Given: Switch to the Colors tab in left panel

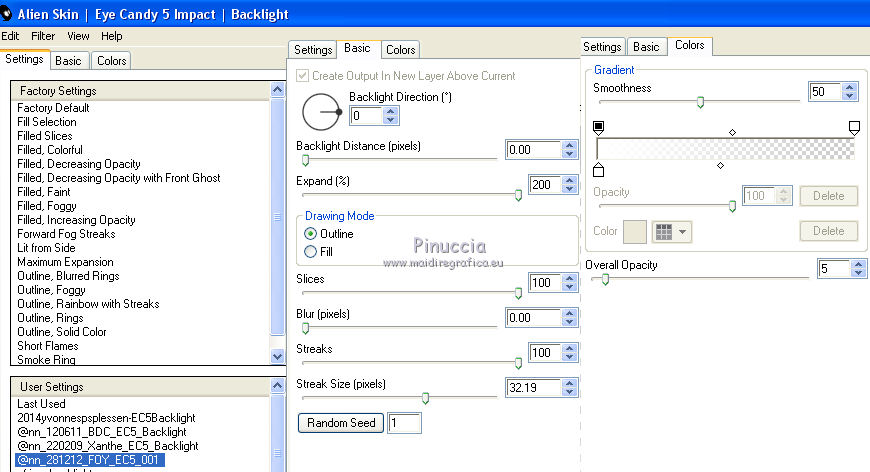Looking at the screenshot, I should pyautogui.click(x=112, y=61).
